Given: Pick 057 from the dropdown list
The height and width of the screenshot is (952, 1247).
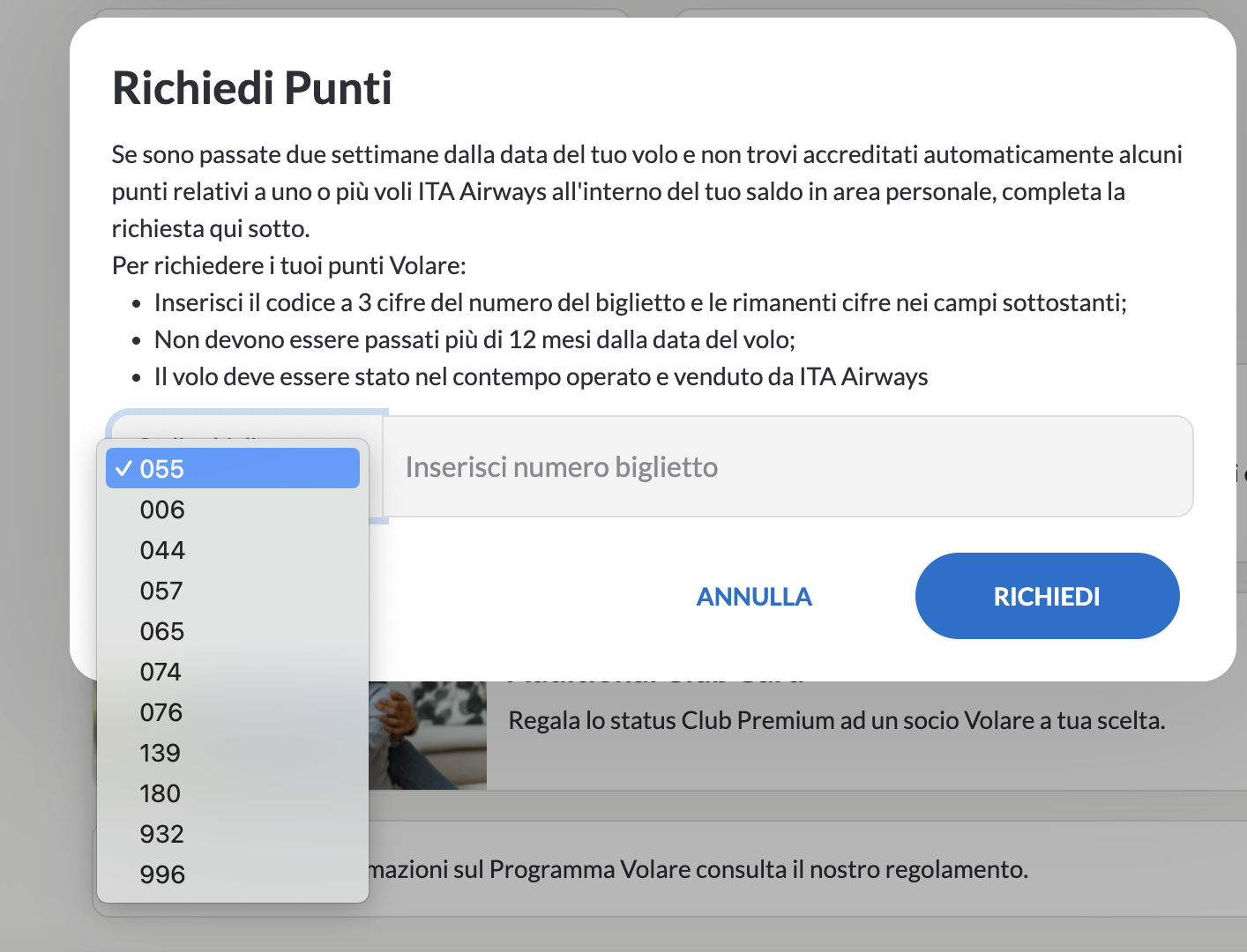Looking at the screenshot, I should coord(161,591).
